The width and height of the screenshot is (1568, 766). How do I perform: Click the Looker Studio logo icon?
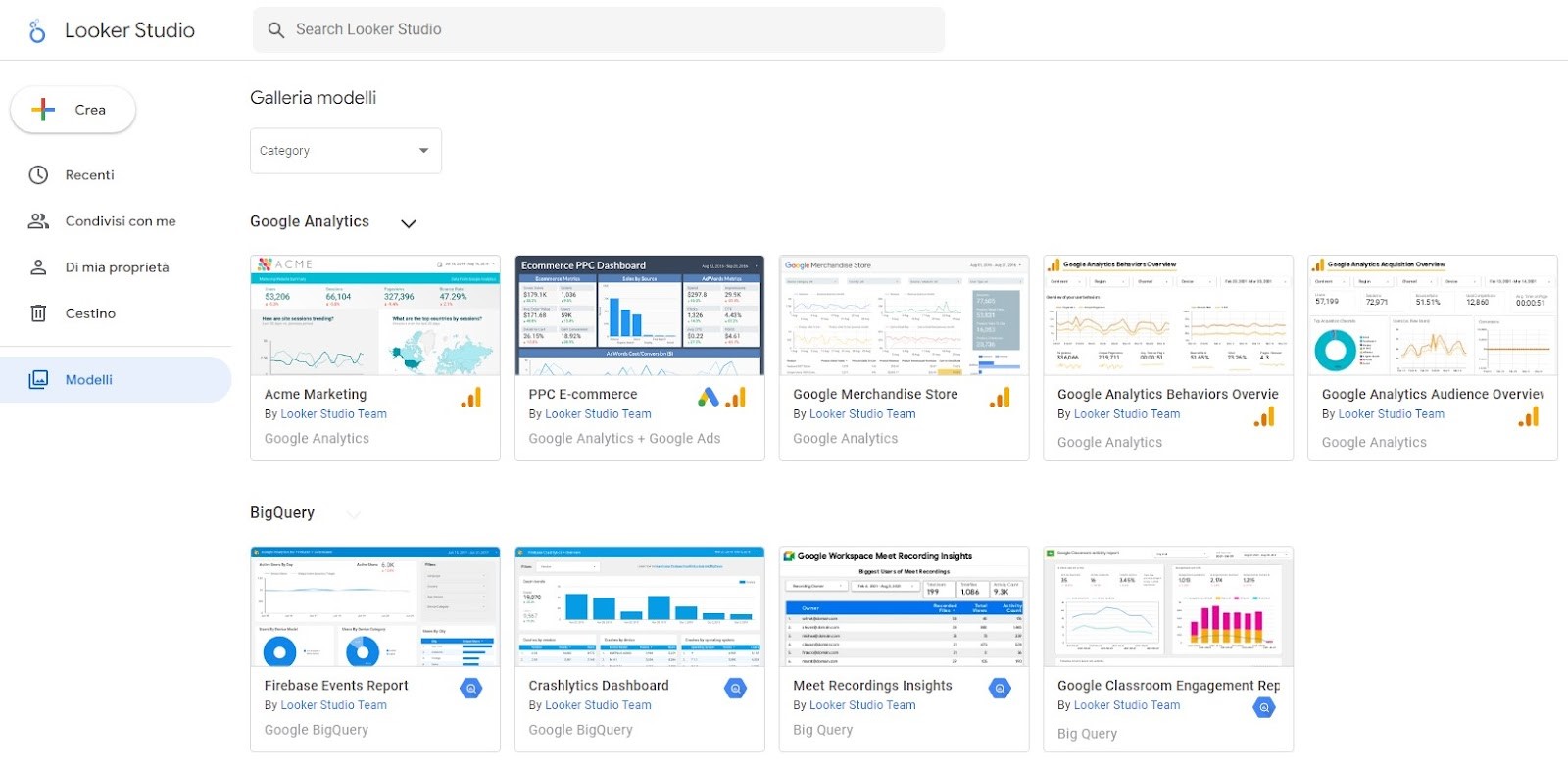pyautogui.click(x=37, y=30)
